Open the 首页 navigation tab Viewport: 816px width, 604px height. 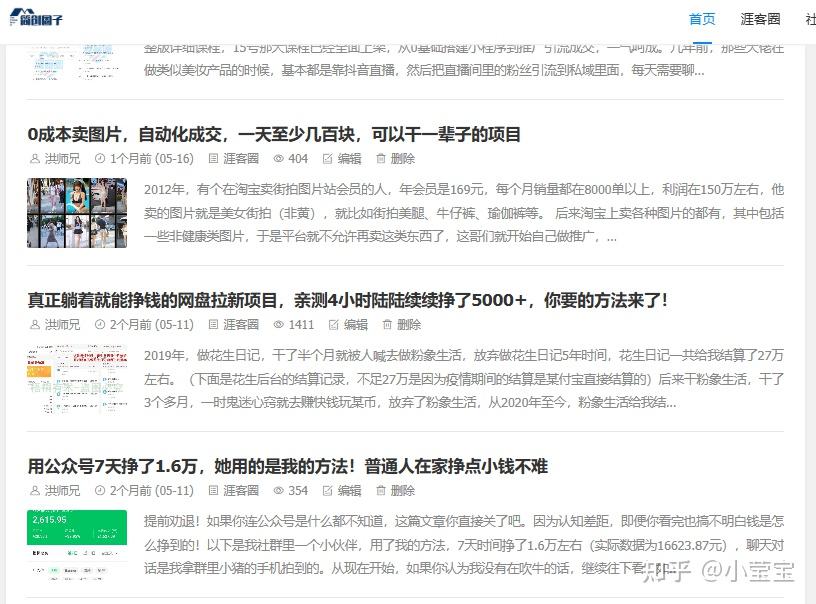pyautogui.click(x=702, y=19)
